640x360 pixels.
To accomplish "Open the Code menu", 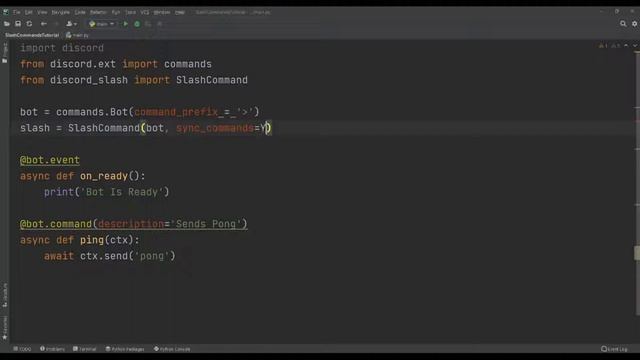I will pos(80,12).
